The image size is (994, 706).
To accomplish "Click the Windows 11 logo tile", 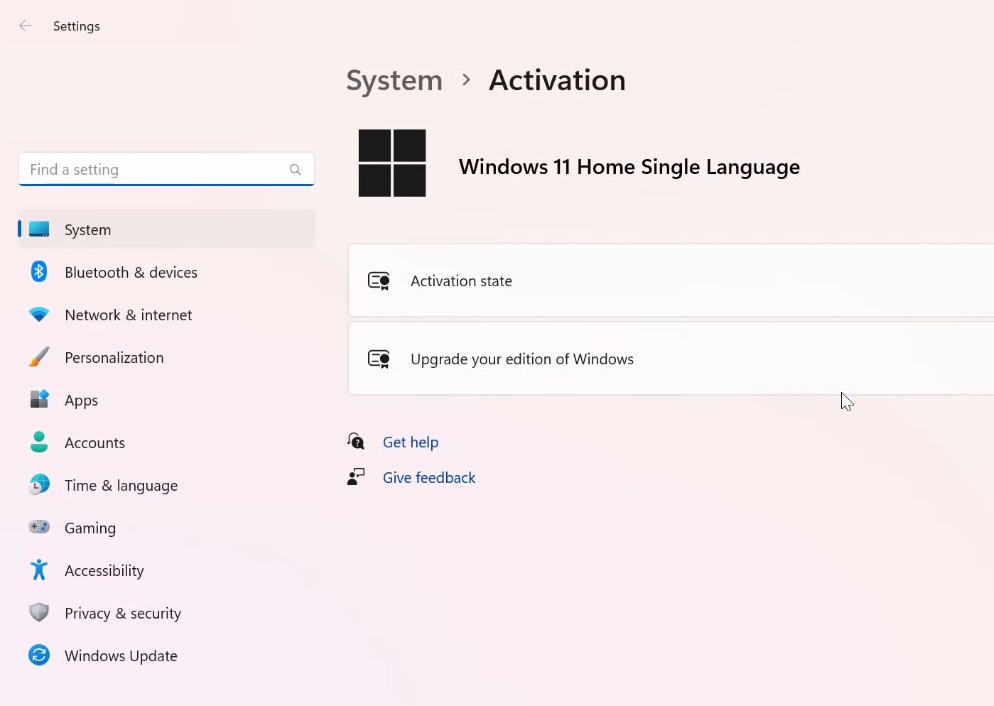I will [391, 162].
